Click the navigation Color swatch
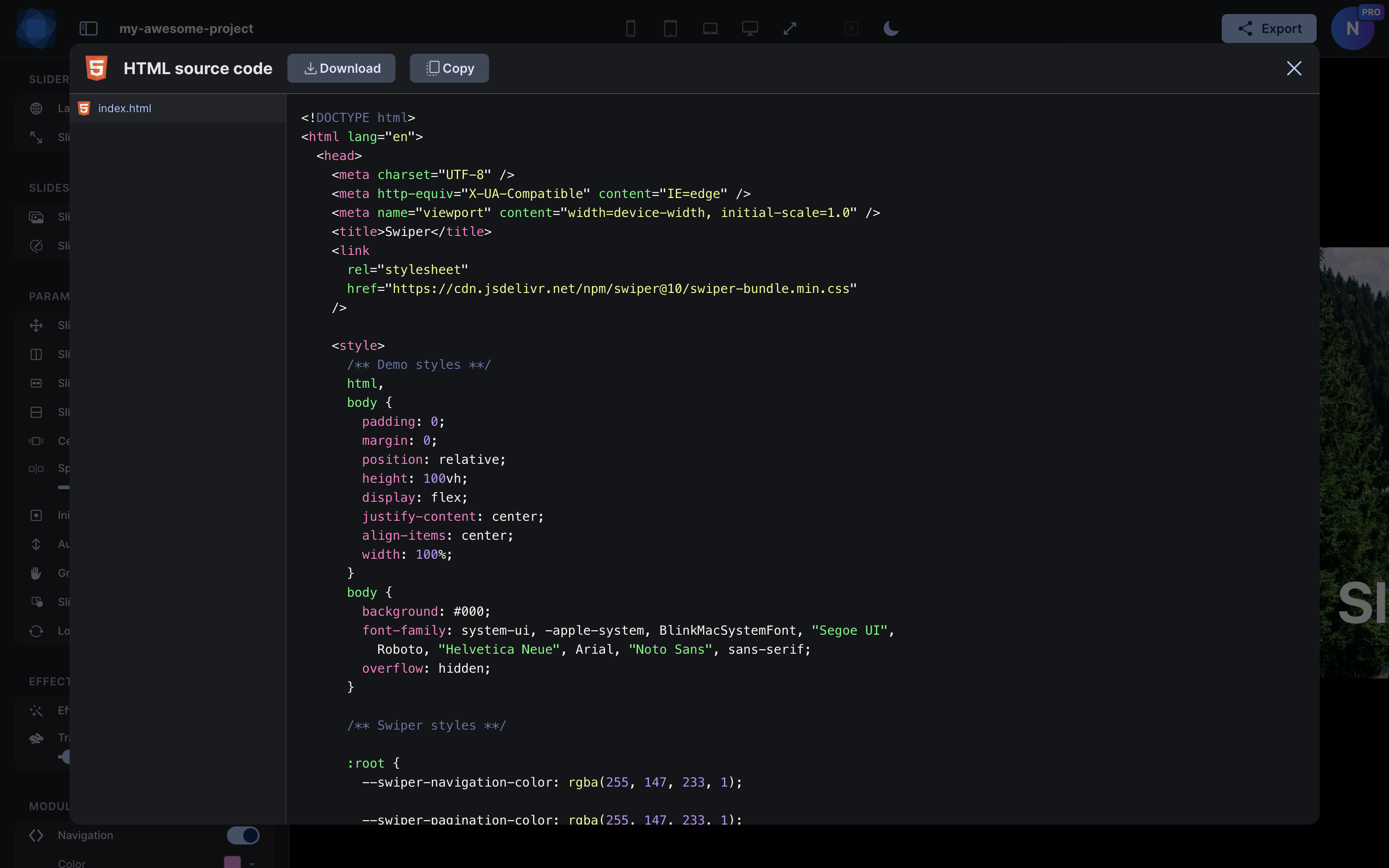The width and height of the screenshot is (1389, 868). coord(232,862)
